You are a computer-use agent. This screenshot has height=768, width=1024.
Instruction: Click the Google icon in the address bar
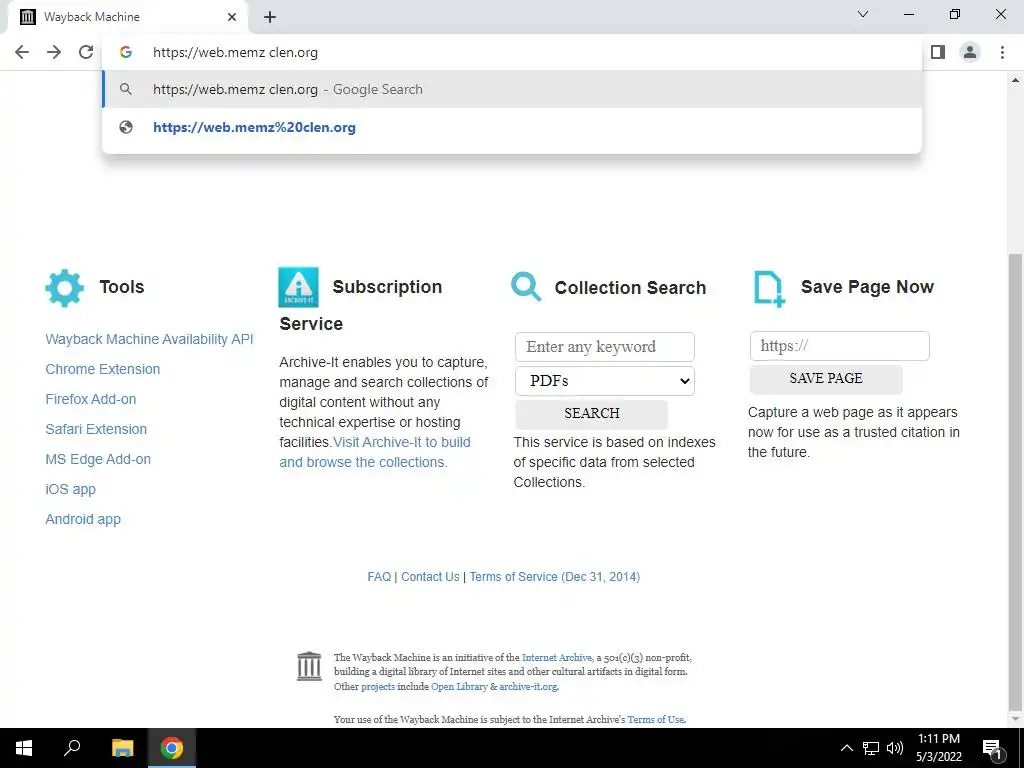coord(126,52)
